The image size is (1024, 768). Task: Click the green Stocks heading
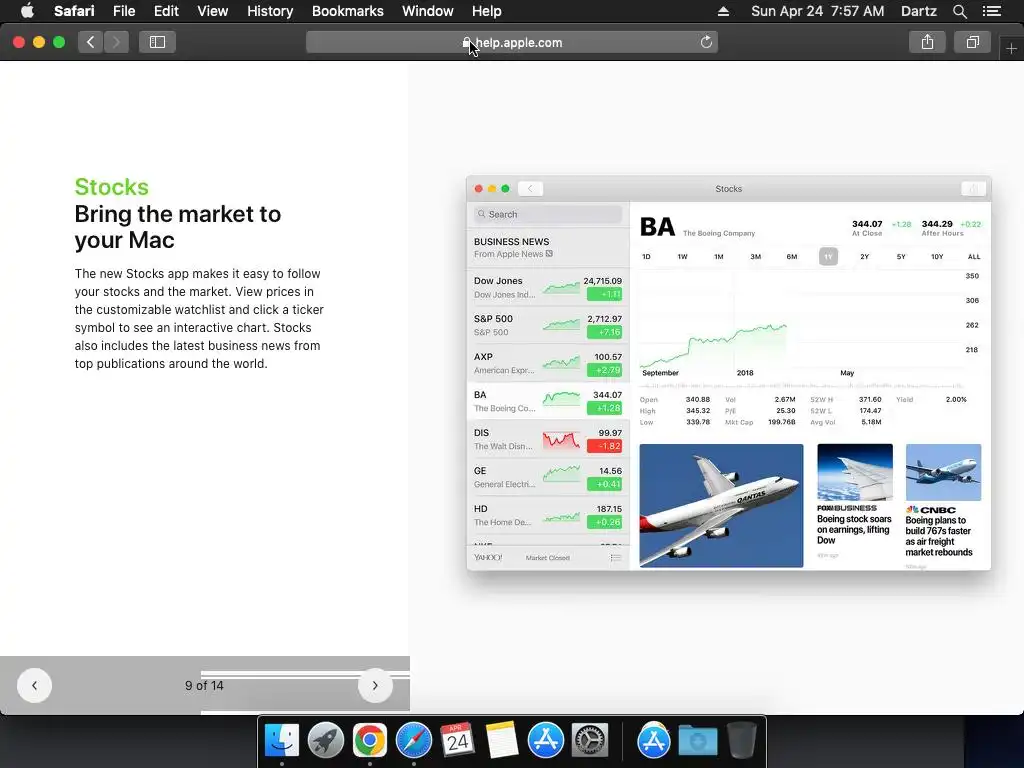pyautogui.click(x=112, y=187)
